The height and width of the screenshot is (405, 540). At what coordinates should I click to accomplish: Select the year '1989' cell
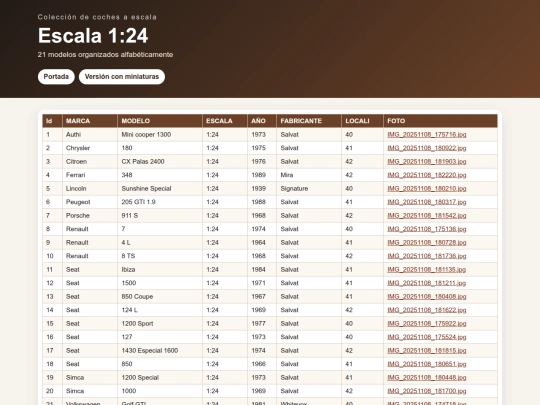pyautogui.click(x=262, y=175)
